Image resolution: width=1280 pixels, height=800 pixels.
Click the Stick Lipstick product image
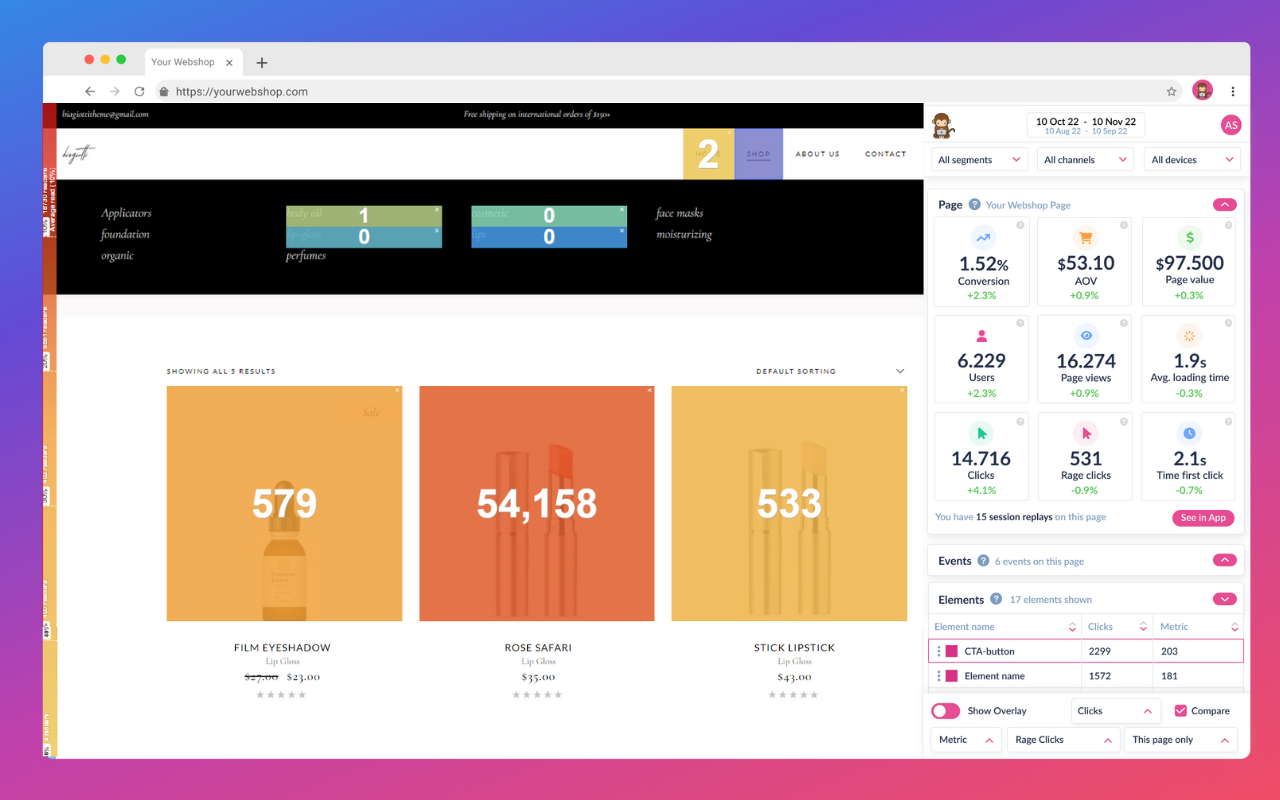click(x=789, y=504)
